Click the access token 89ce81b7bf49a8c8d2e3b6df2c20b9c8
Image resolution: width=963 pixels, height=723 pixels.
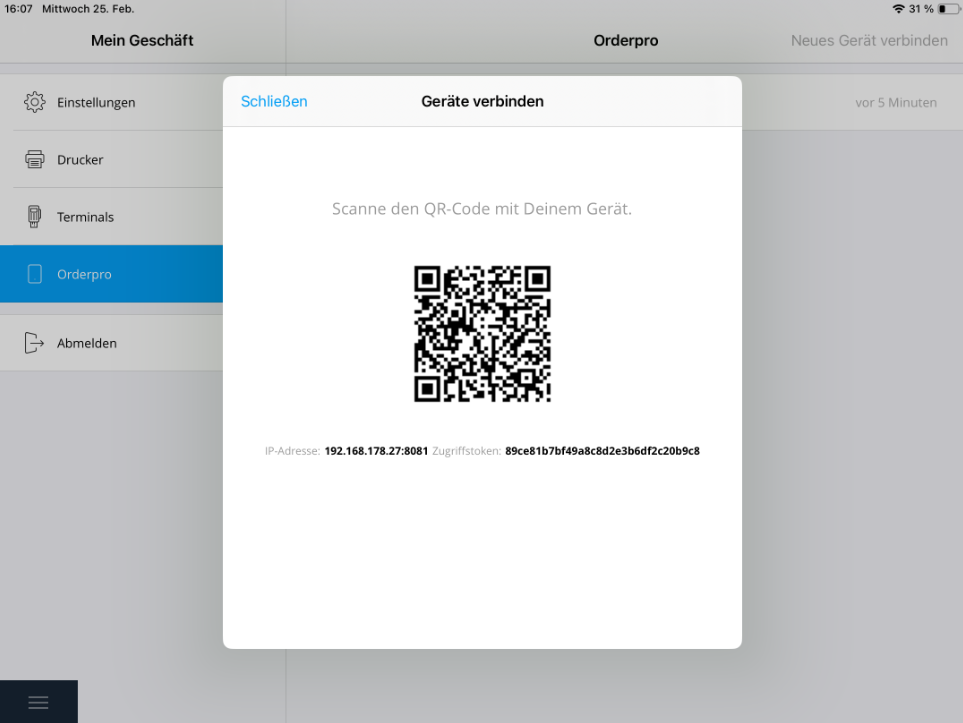pos(602,451)
